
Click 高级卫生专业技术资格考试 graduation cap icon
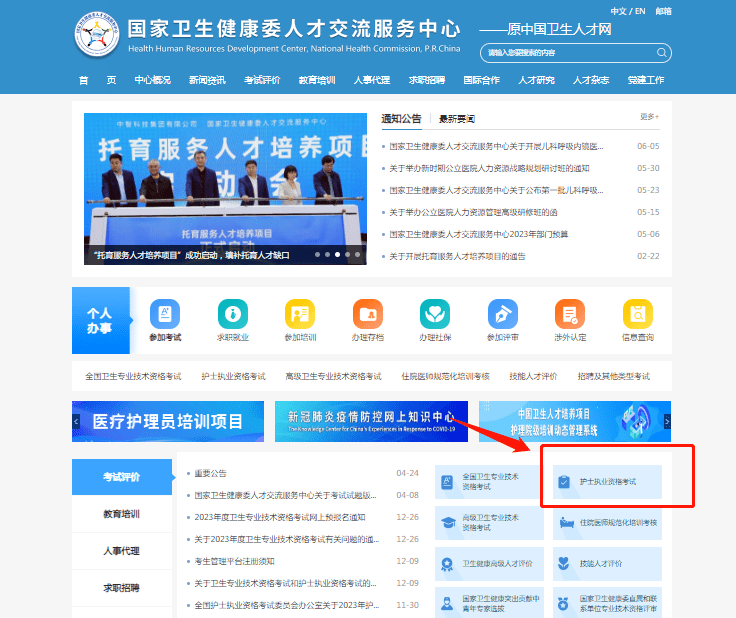coord(448,523)
